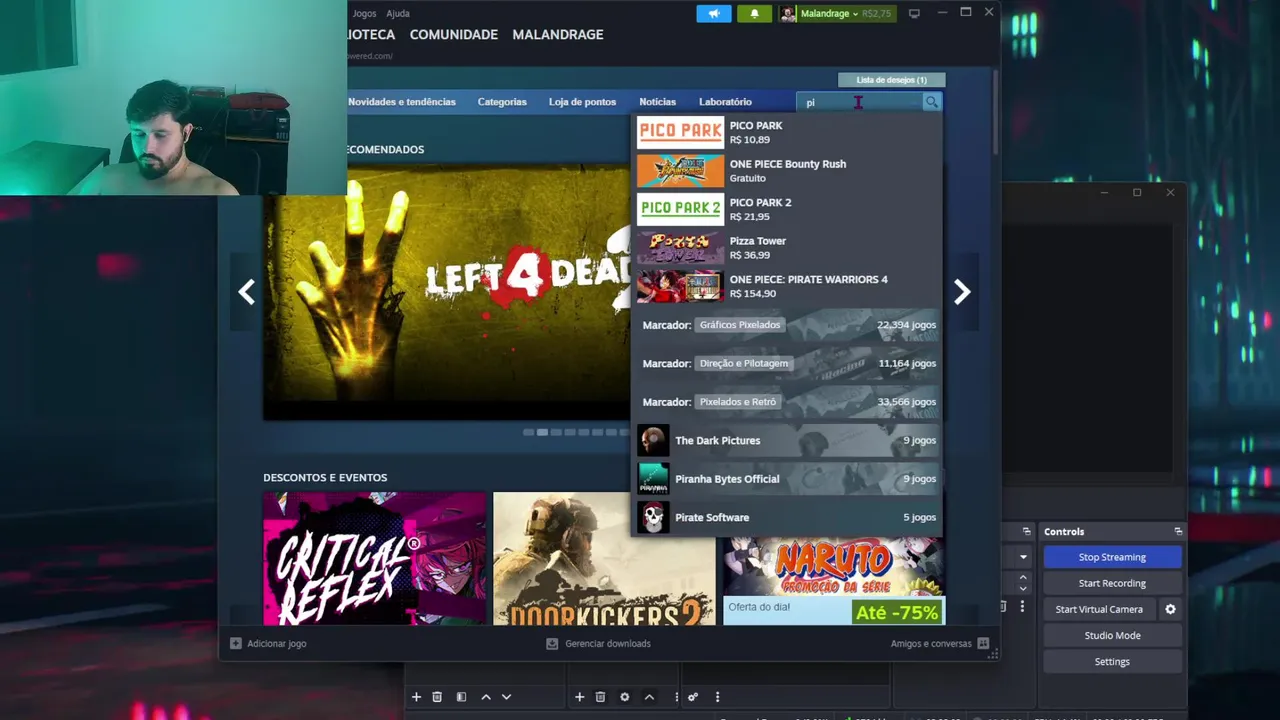The height and width of the screenshot is (720, 1280).
Task: Remove scene with OBS trash icon
Action: (x=437, y=697)
